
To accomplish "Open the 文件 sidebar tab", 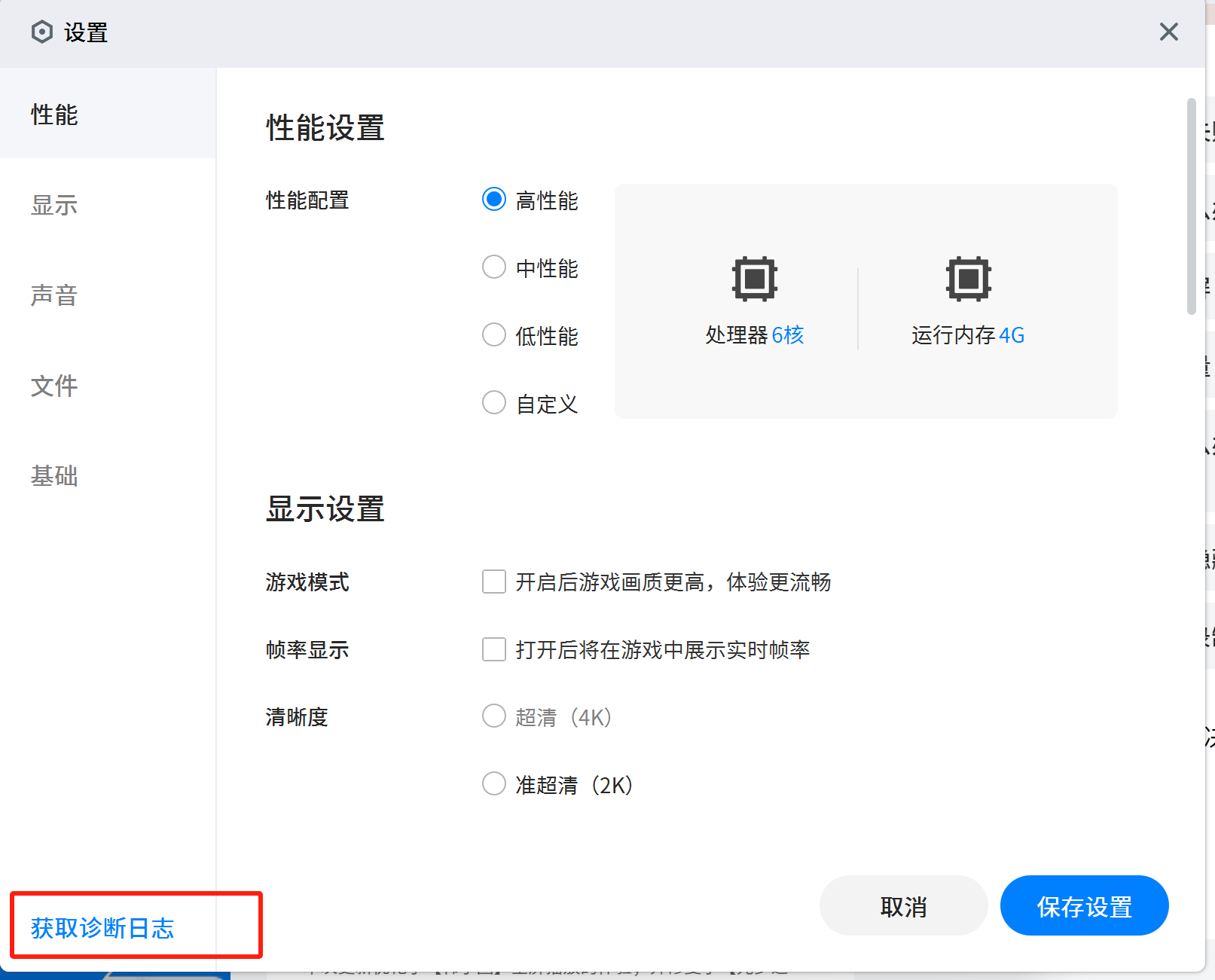I will (x=108, y=385).
